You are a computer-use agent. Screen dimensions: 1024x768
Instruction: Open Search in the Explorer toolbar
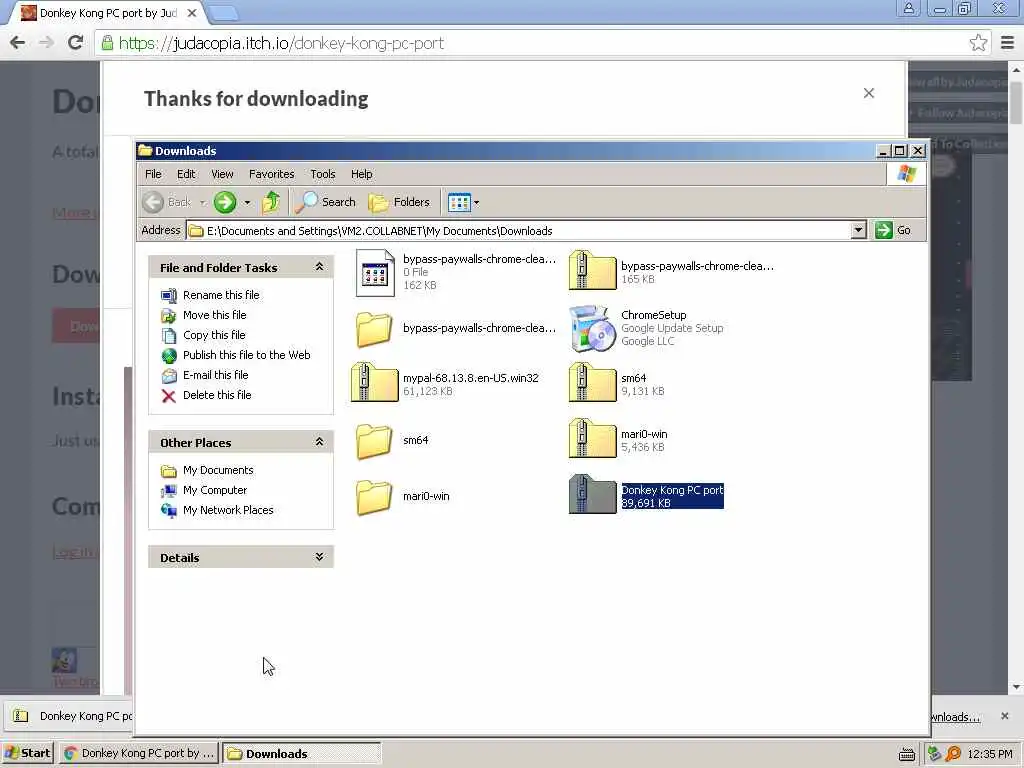[325, 202]
